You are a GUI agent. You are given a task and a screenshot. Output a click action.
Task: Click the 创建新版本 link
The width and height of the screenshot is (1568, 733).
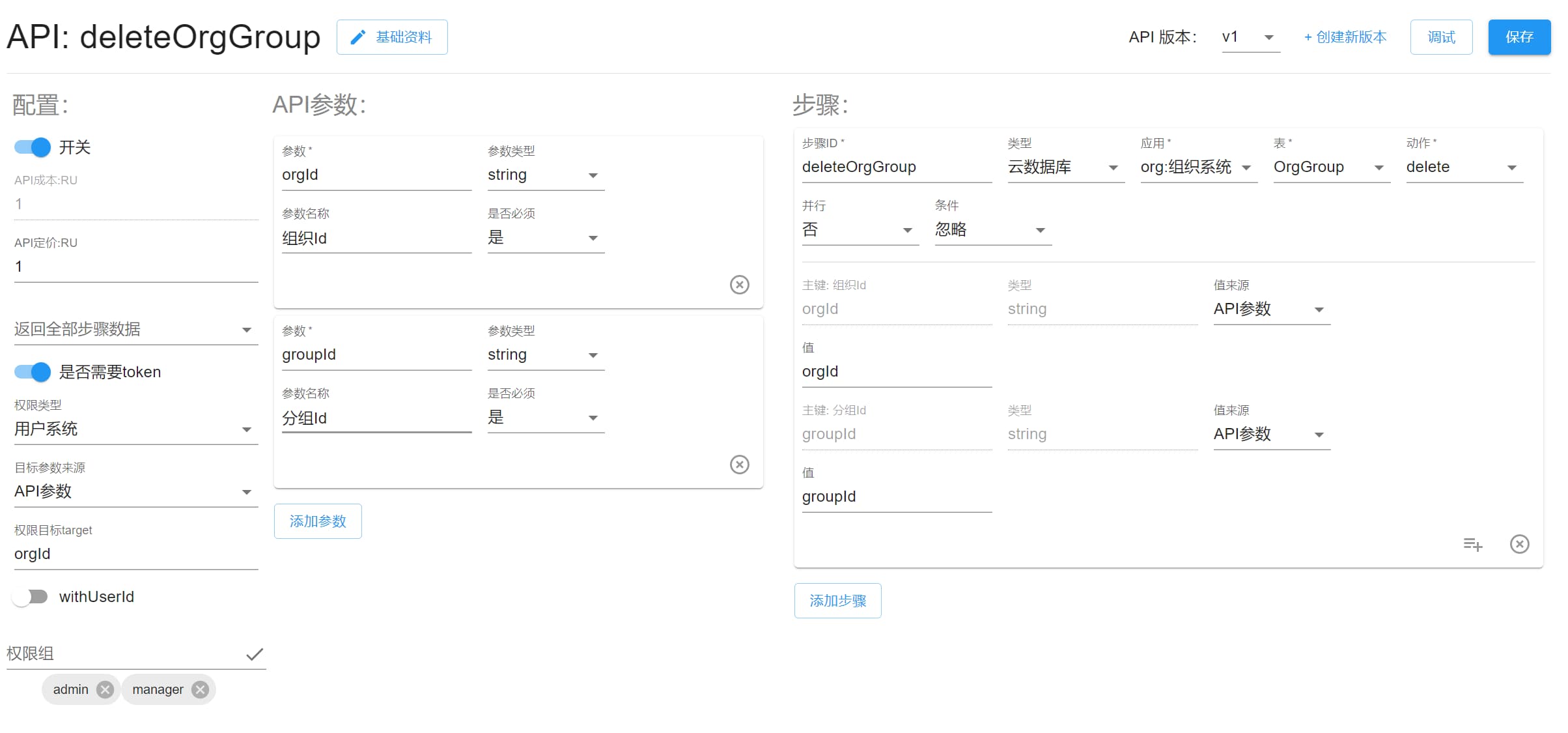click(x=1345, y=37)
